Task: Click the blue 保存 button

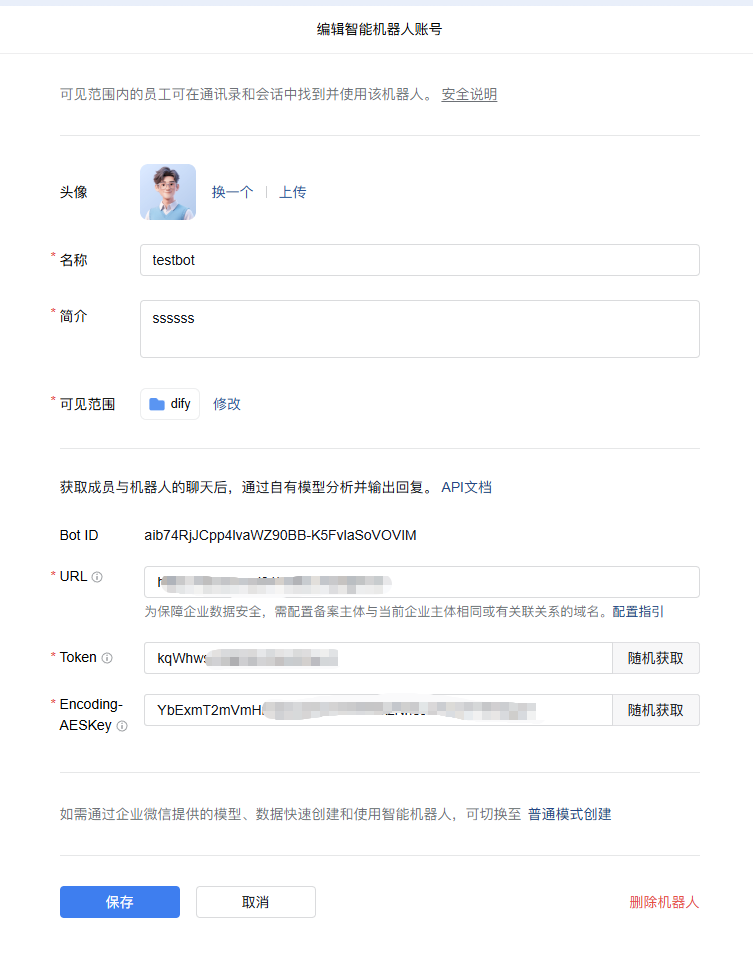Action: click(120, 902)
